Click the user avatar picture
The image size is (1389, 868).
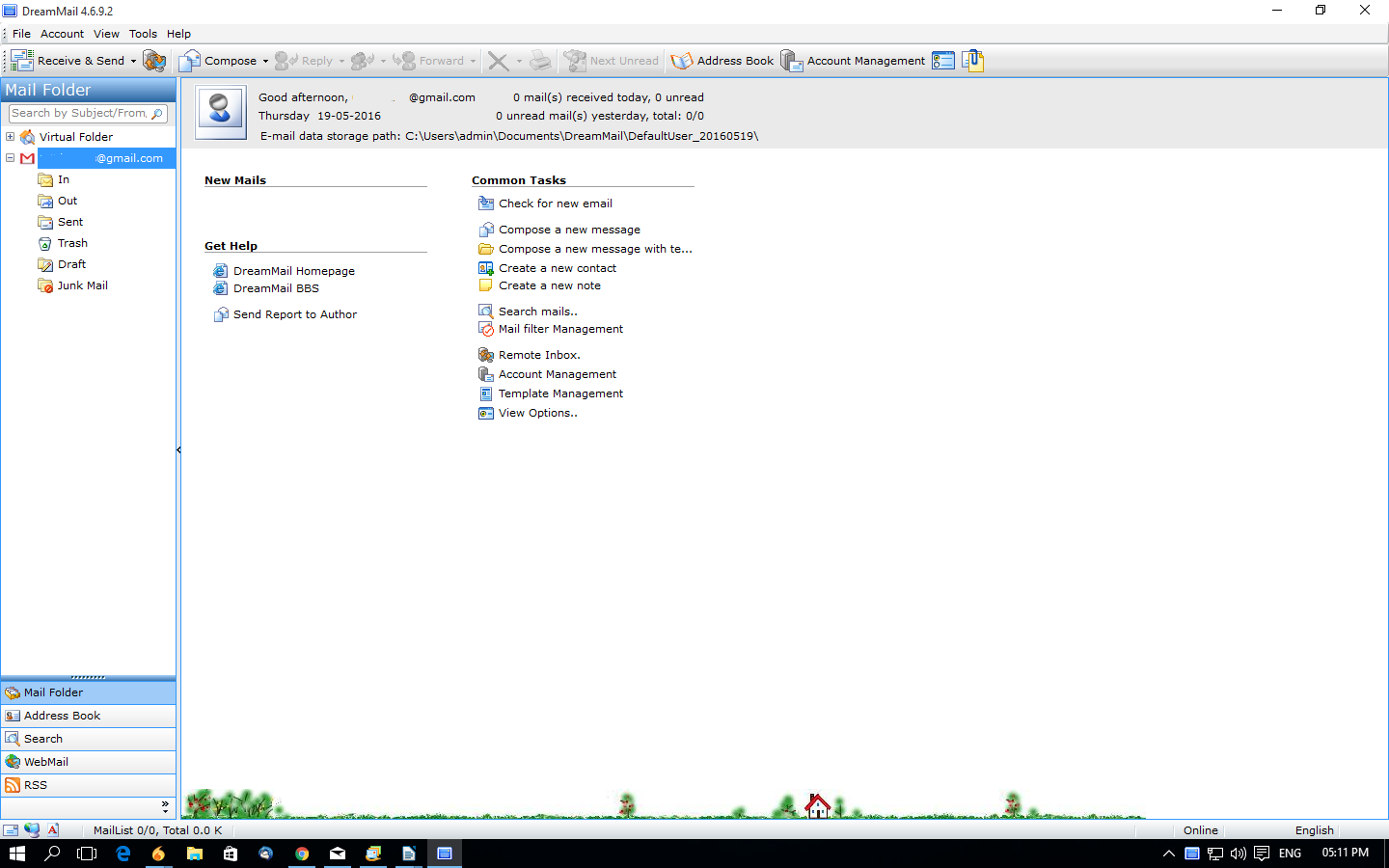click(x=220, y=113)
